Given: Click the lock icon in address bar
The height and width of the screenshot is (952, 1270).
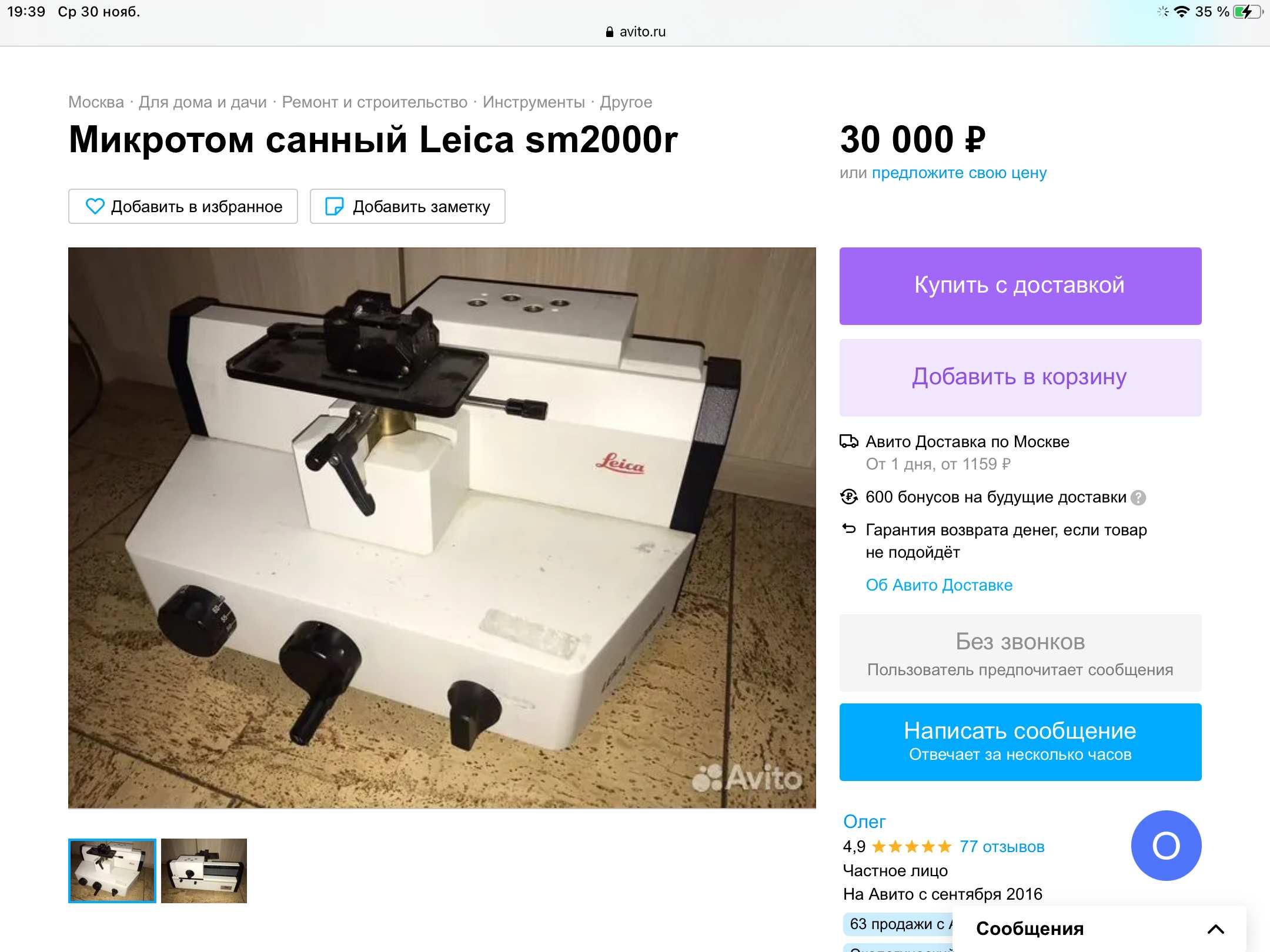Looking at the screenshot, I should [x=610, y=32].
